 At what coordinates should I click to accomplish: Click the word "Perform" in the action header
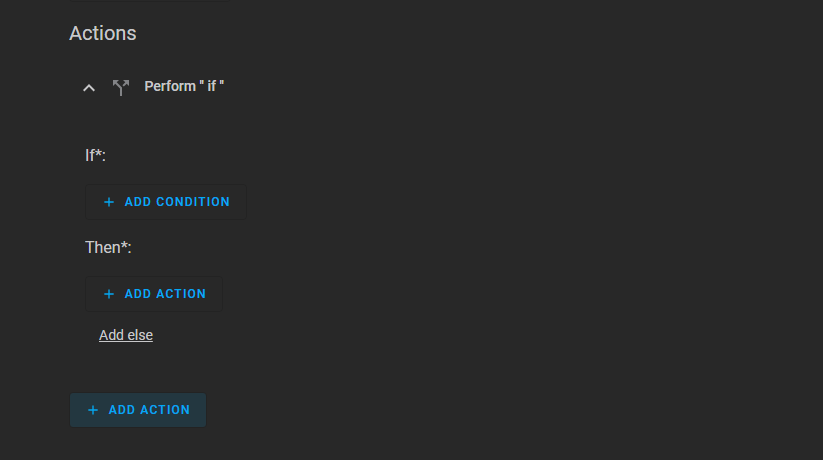tap(170, 86)
